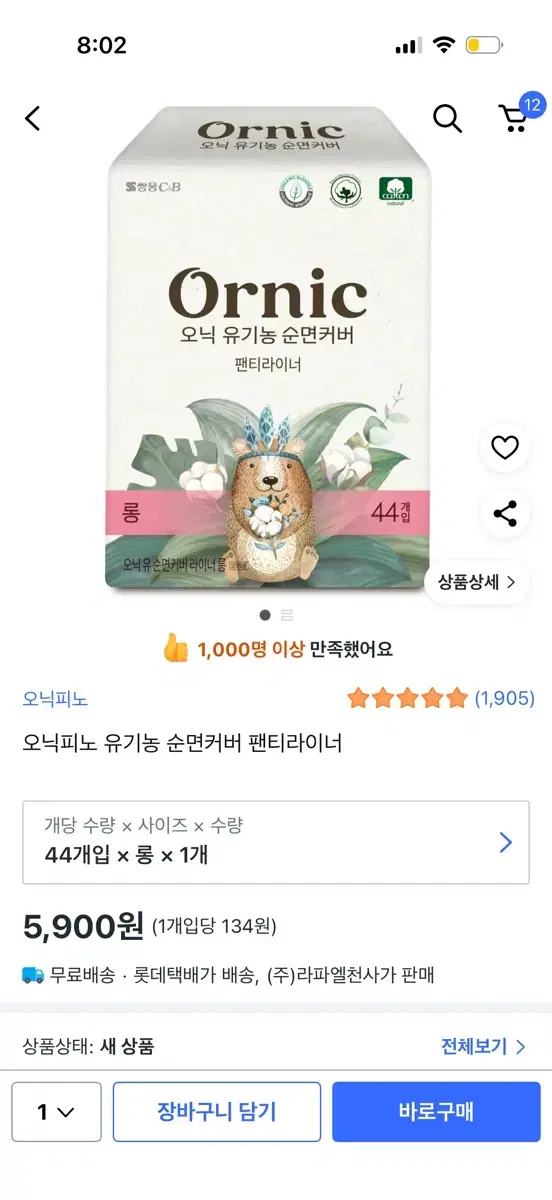Tap the Ornic product image
The height and width of the screenshot is (1200, 552).
[x=269, y=349]
